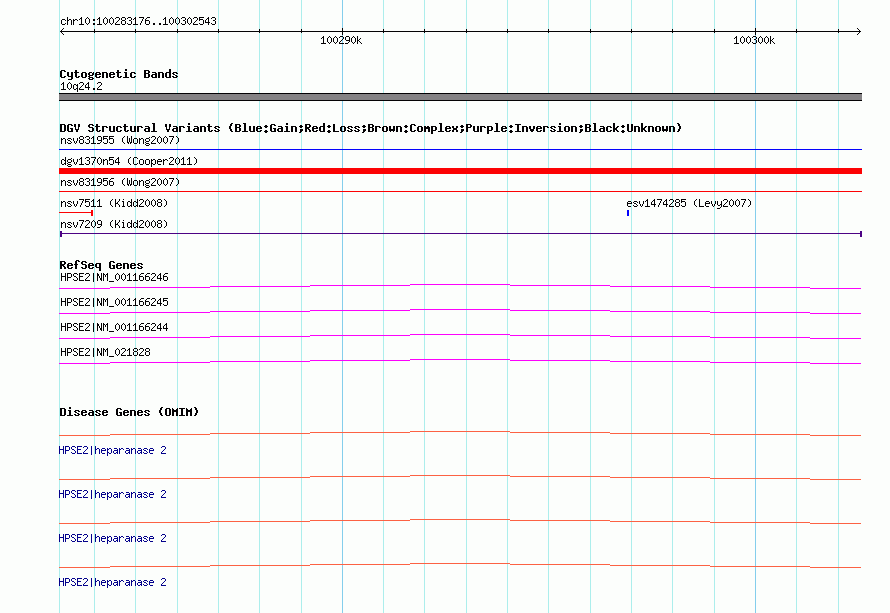The height and width of the screenshot is (613, 890).
Task: Click the left arrowhead of the ruler
Action: (x=62, y=31)
